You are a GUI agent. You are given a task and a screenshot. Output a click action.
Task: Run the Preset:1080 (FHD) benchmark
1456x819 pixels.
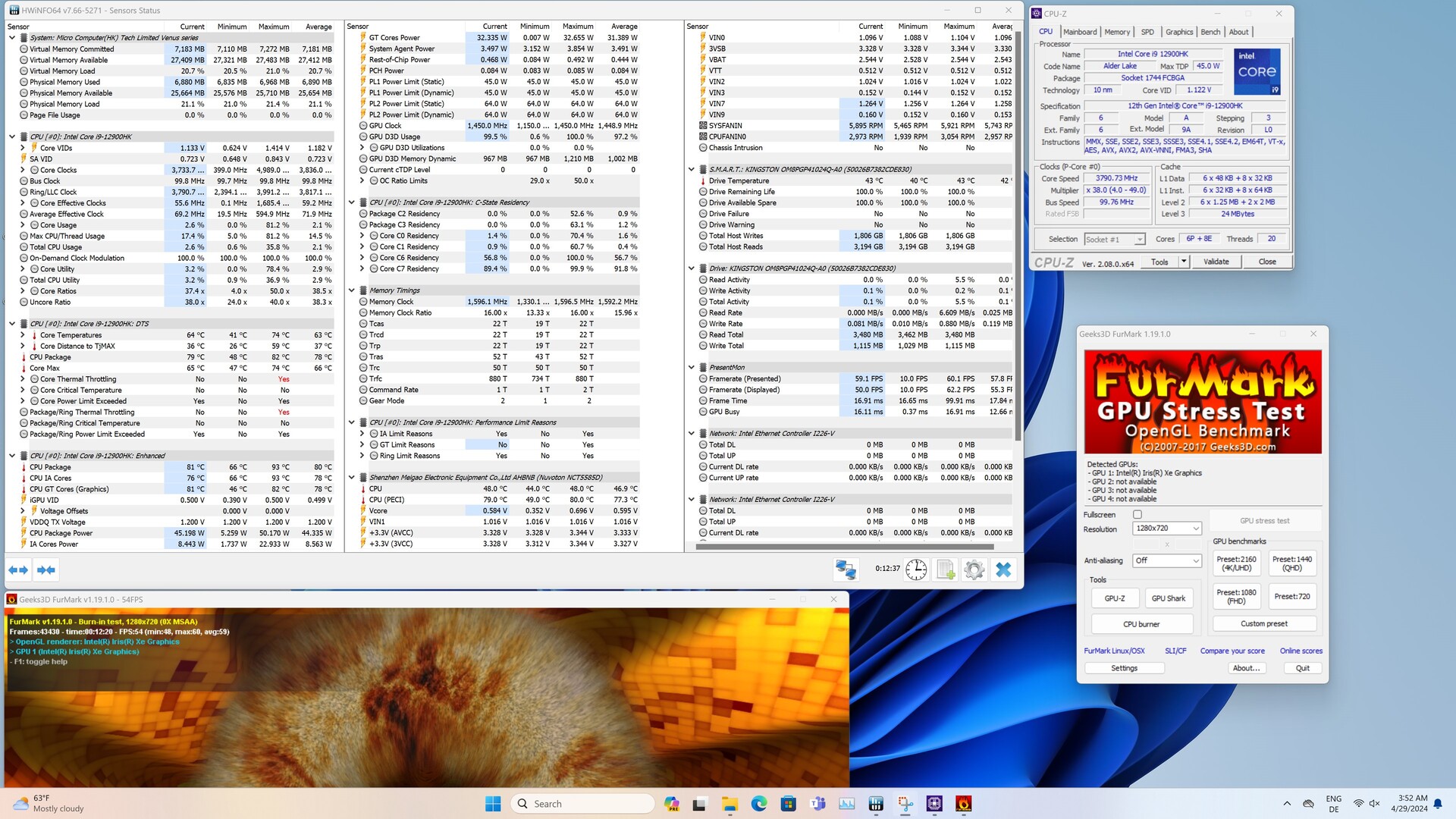pyautogui.click(x=1237, y=597)
